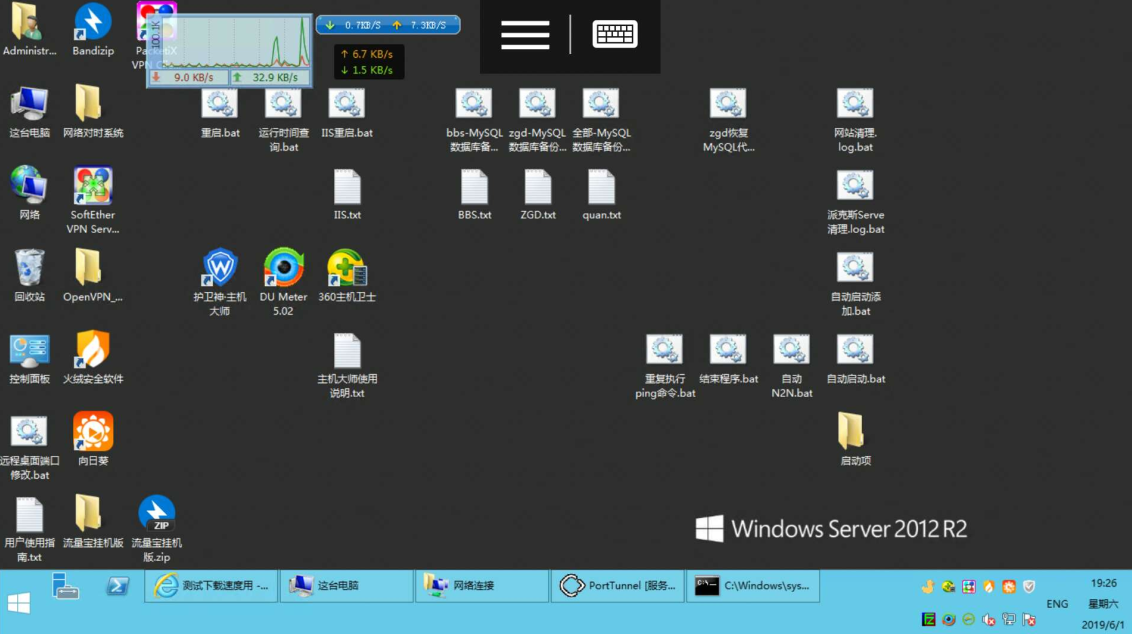Click the Windows Start button
The image size is (1132, 634).
point(19,603)
